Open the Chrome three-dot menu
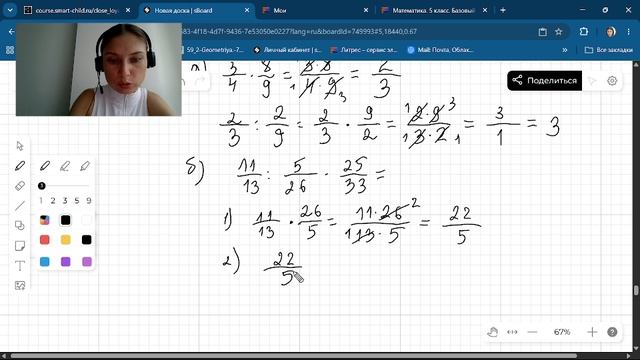This screenshot has height=360, width=640. click(x=628, y=31)
